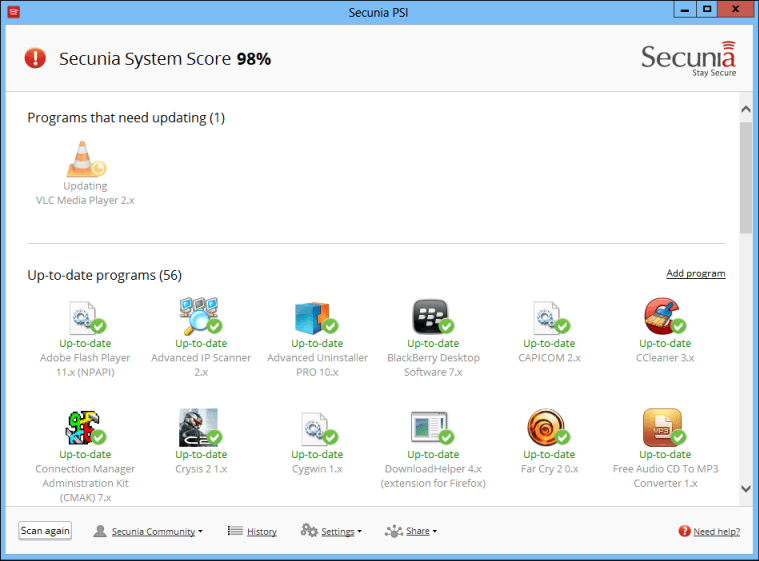Viewport: 759px width, 561px height.
Task: Open the Adobe Flash Player program icon
Action: coord(86,318)
